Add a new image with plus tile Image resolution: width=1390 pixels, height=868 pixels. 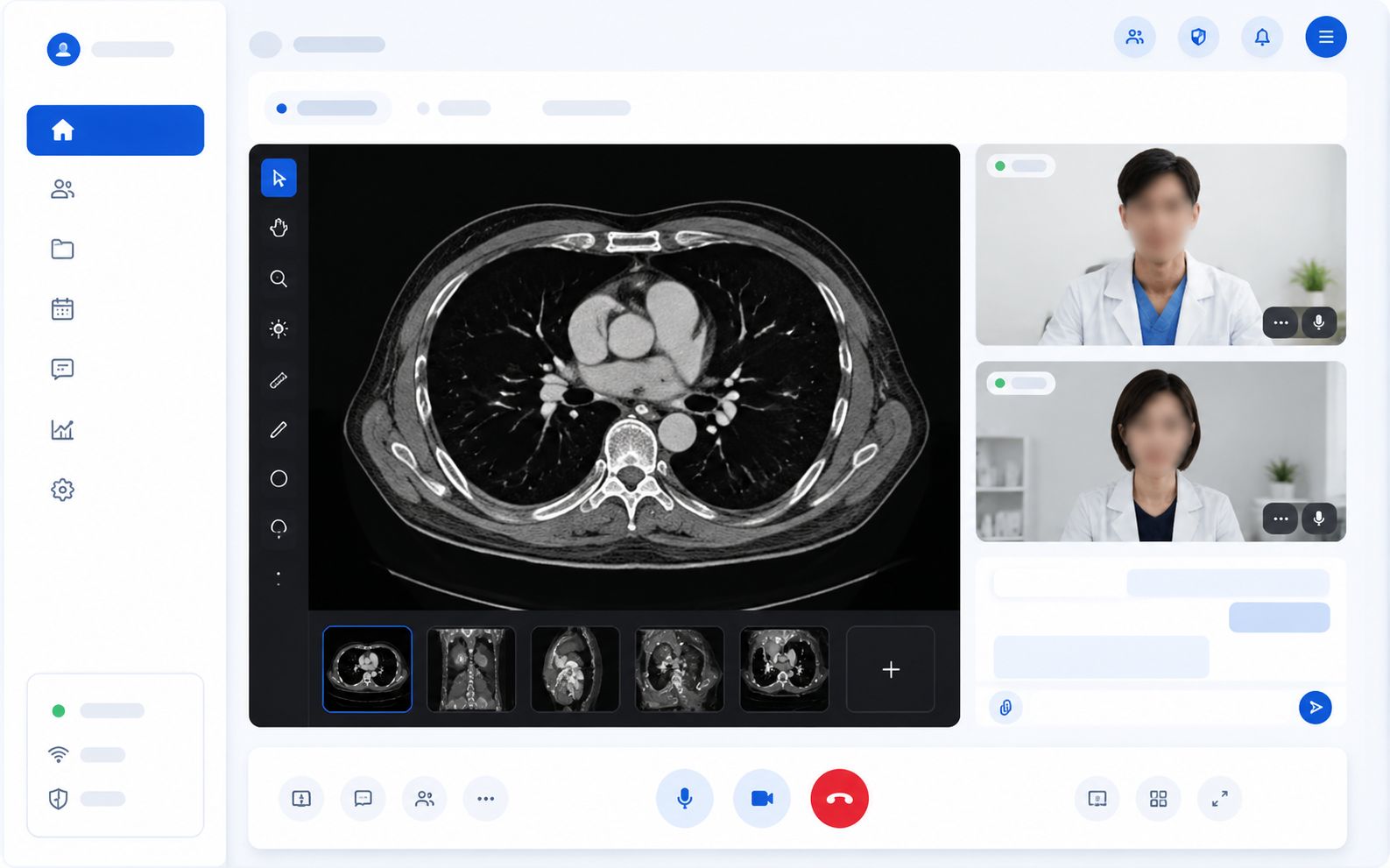[x=891, y=669]
